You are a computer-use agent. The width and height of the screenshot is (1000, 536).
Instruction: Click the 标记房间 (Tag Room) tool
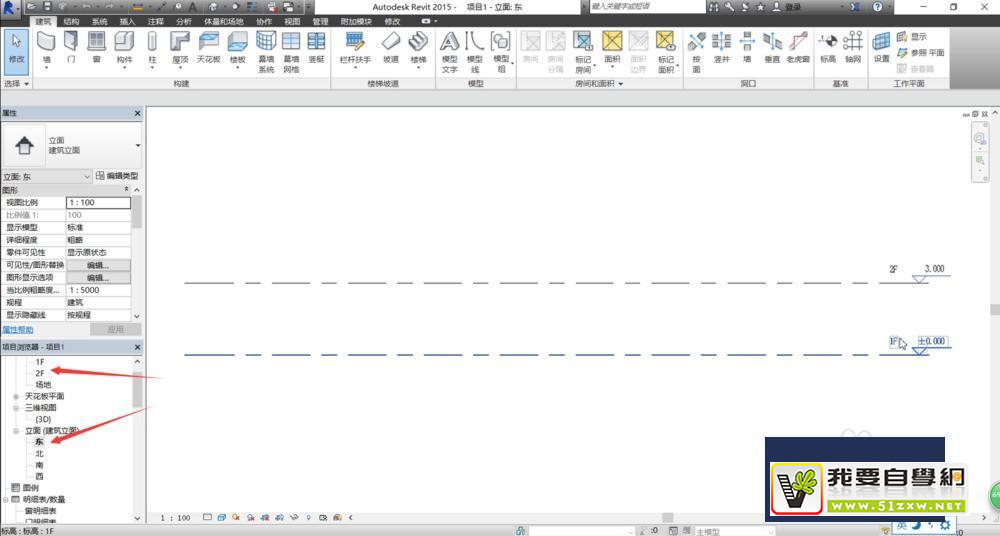(583, 51)
